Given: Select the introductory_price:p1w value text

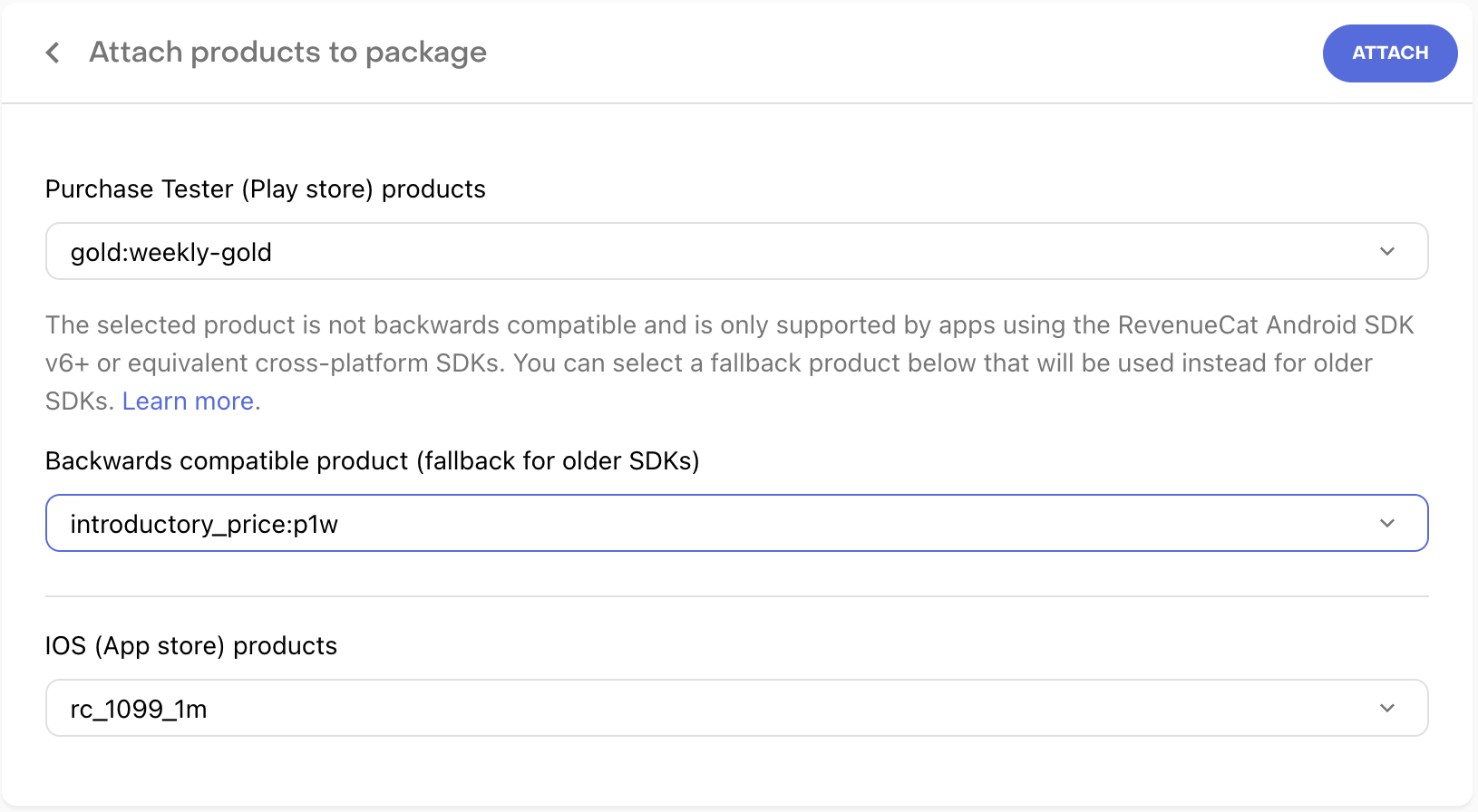Looking at the screenshot, I should tap(204, 524).
